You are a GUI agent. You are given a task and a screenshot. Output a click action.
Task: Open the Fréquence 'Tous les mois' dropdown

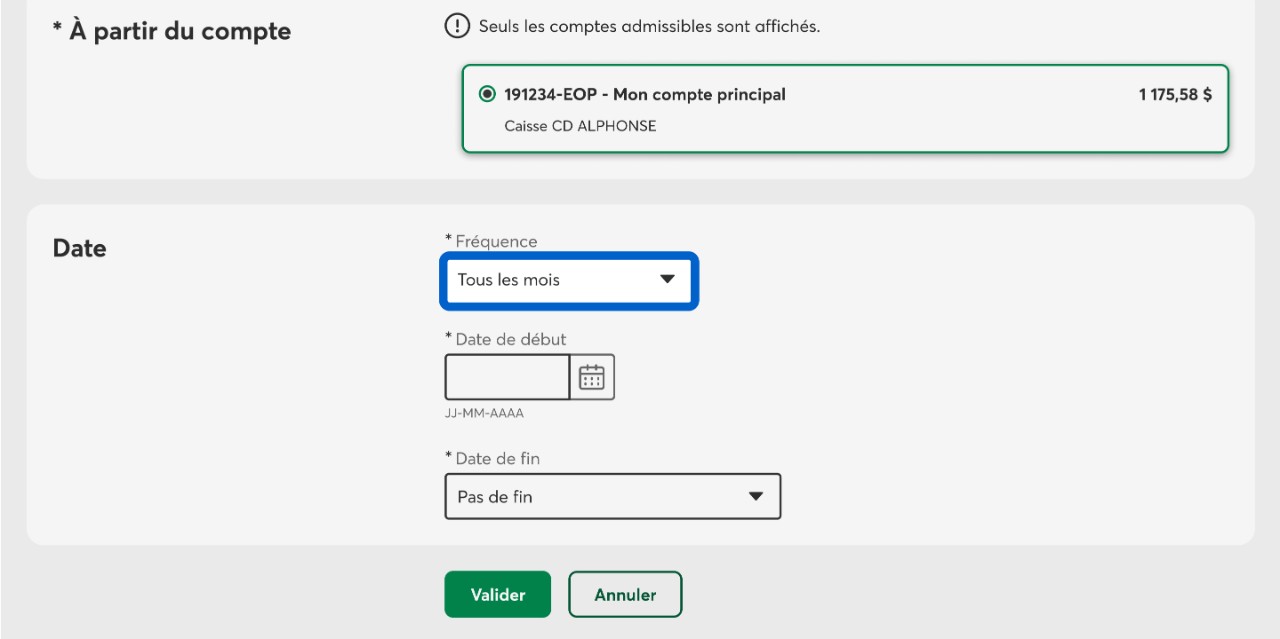[566, 280]
